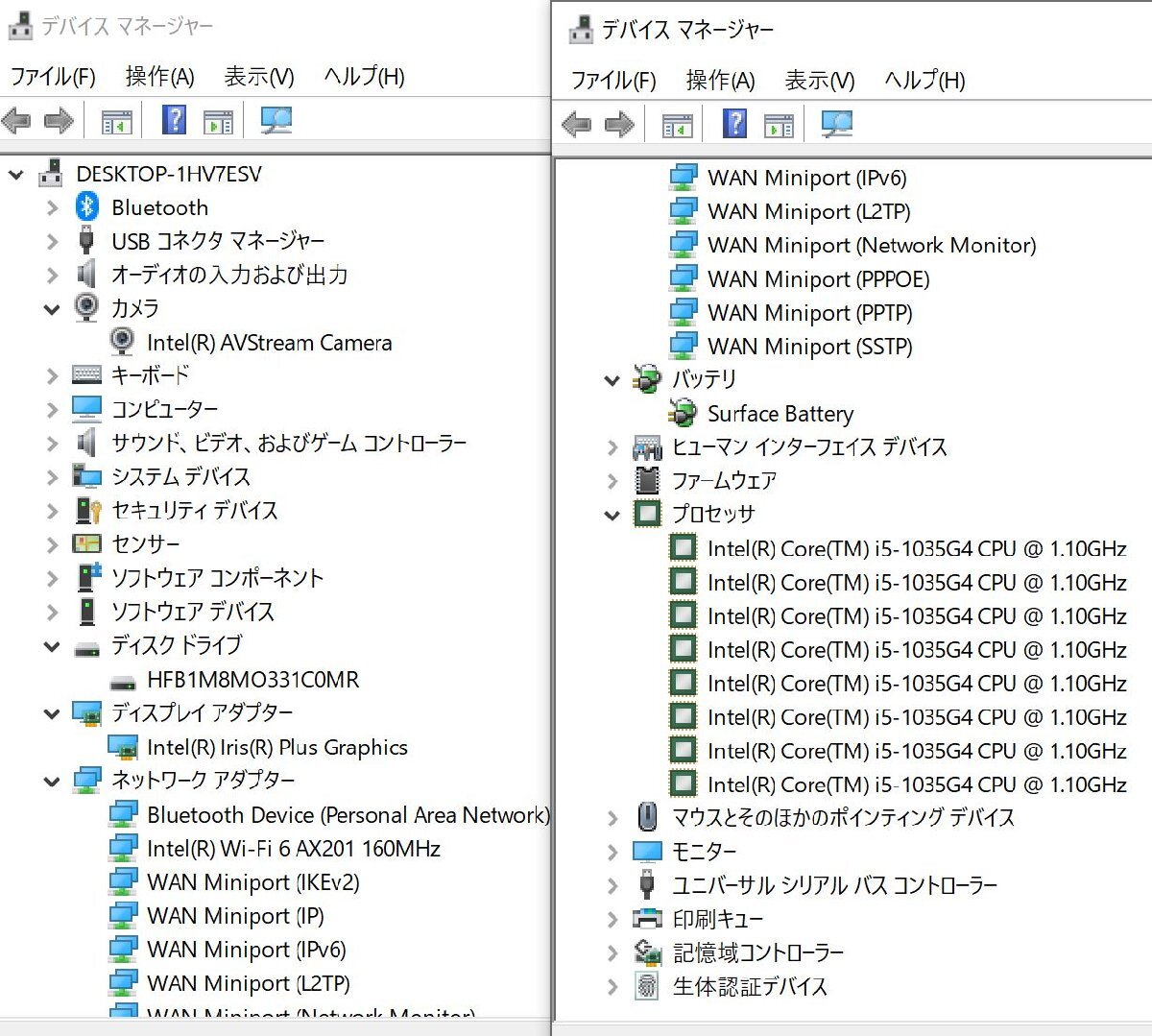Collapse the ディスプレイ アダプター category
The height and width of the screenshot is (1036, 1152).
[52, 713]
